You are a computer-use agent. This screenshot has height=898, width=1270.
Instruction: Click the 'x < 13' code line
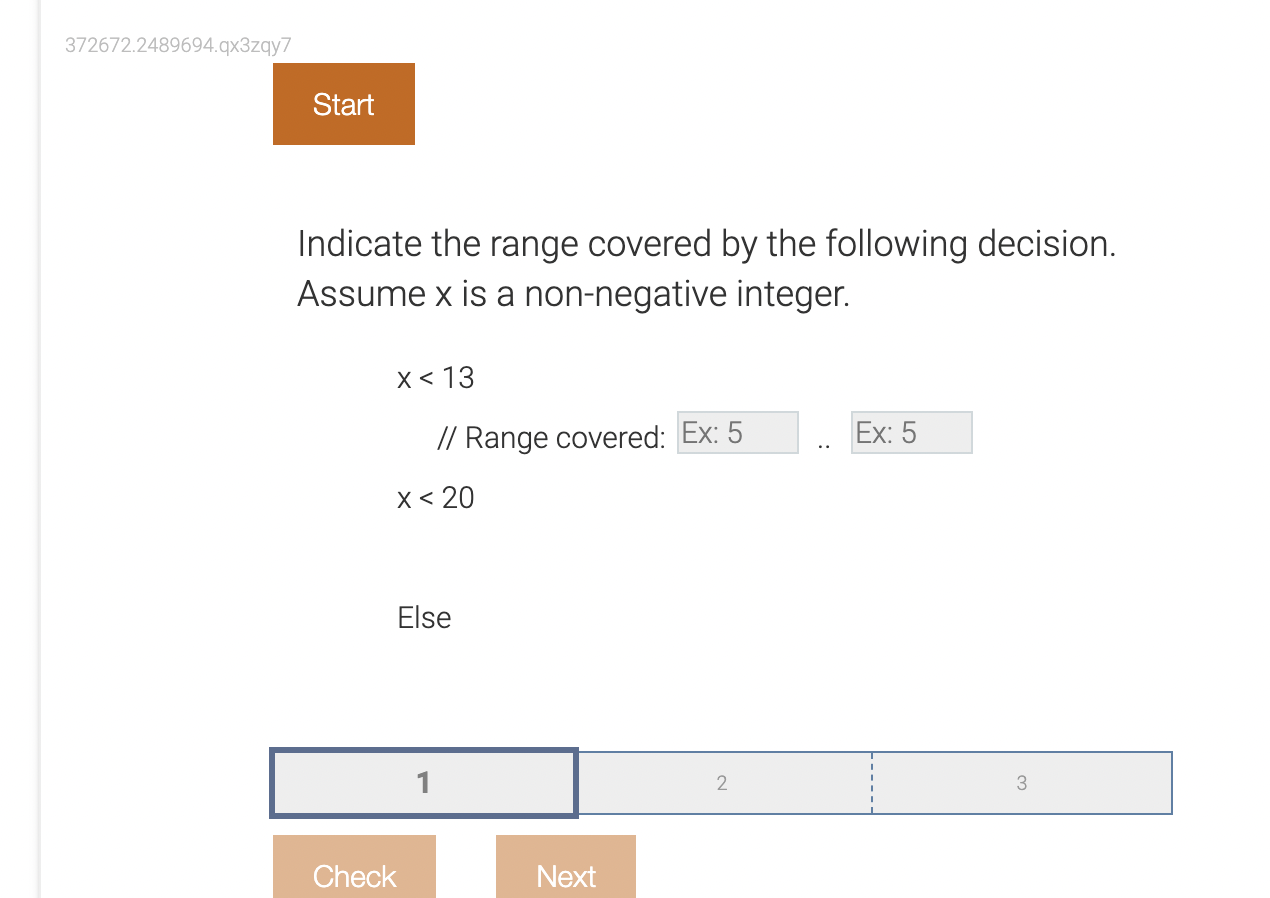click(x=435, y=378)
